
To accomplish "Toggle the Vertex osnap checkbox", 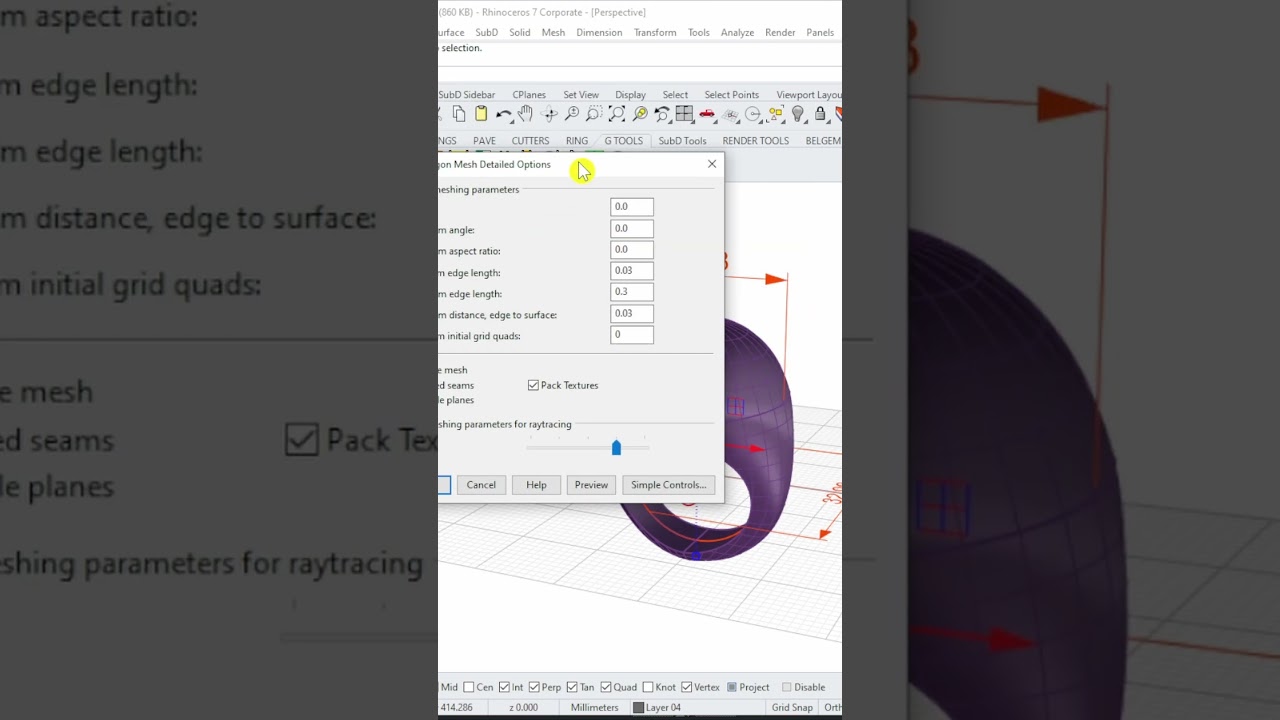I will (x=686, y=687).
